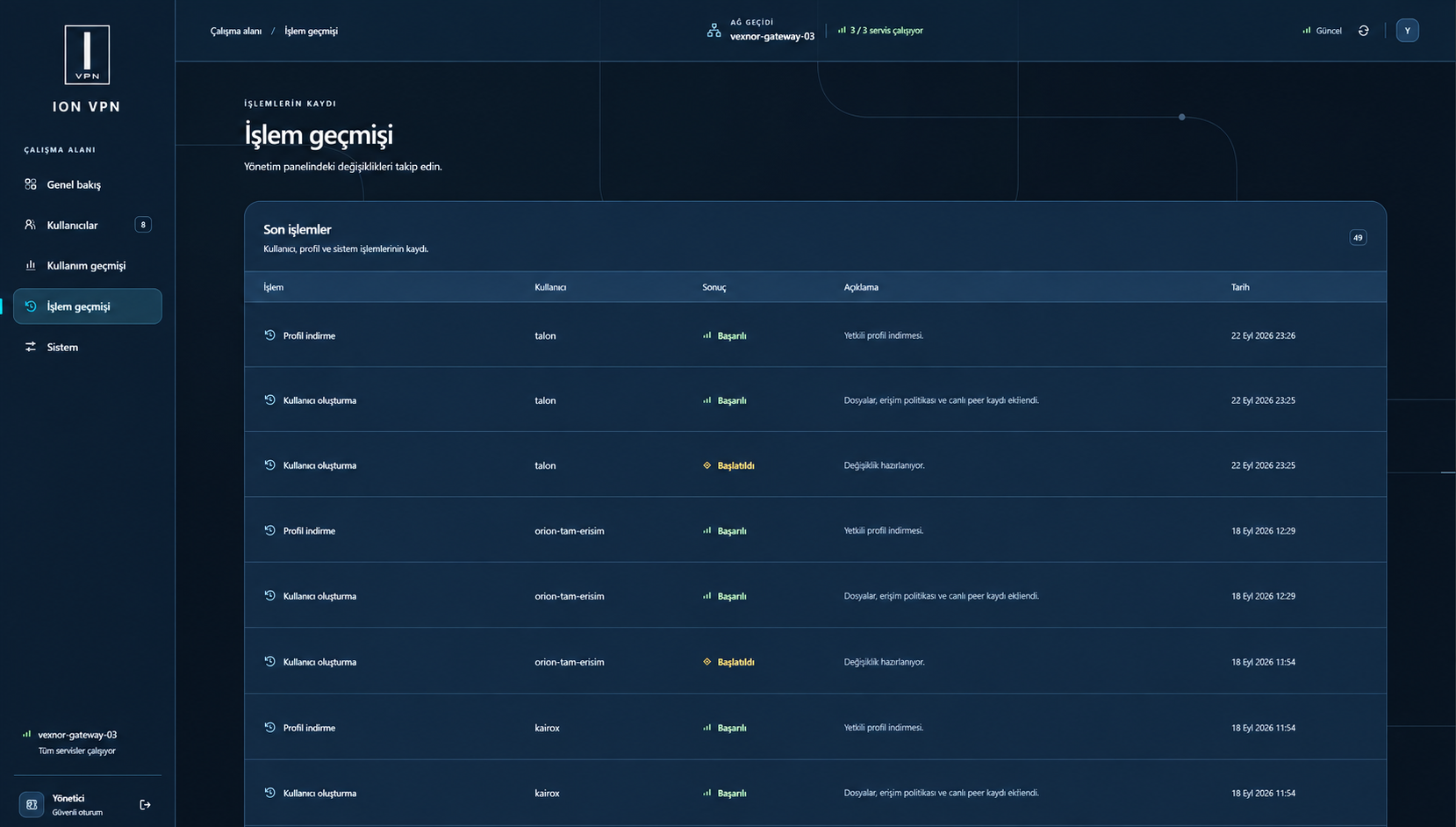This screenshot has width=1456, height=827.
Task: Click signal icon next to 3 / 3 servis çalışıyor
Action: pyautogui.click(x=842, y=30)
